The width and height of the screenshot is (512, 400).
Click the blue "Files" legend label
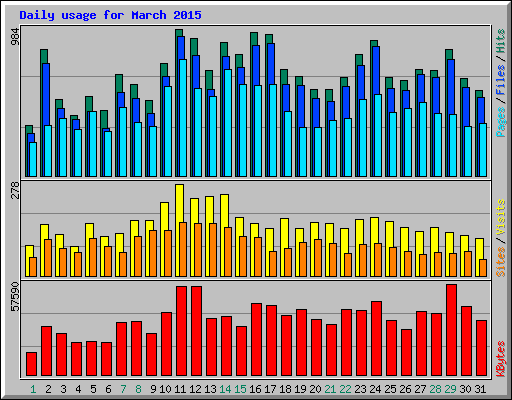point(500,80)
